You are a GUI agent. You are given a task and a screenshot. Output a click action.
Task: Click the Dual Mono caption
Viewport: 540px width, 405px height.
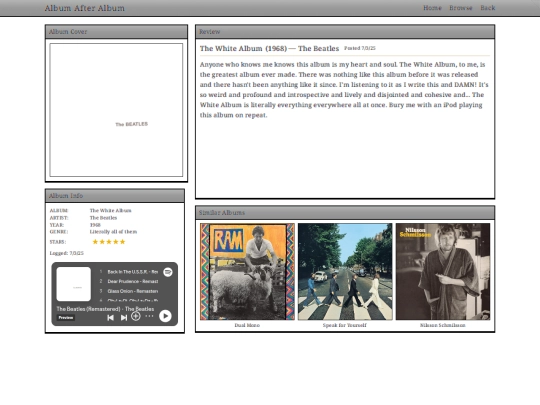[247, 325]
